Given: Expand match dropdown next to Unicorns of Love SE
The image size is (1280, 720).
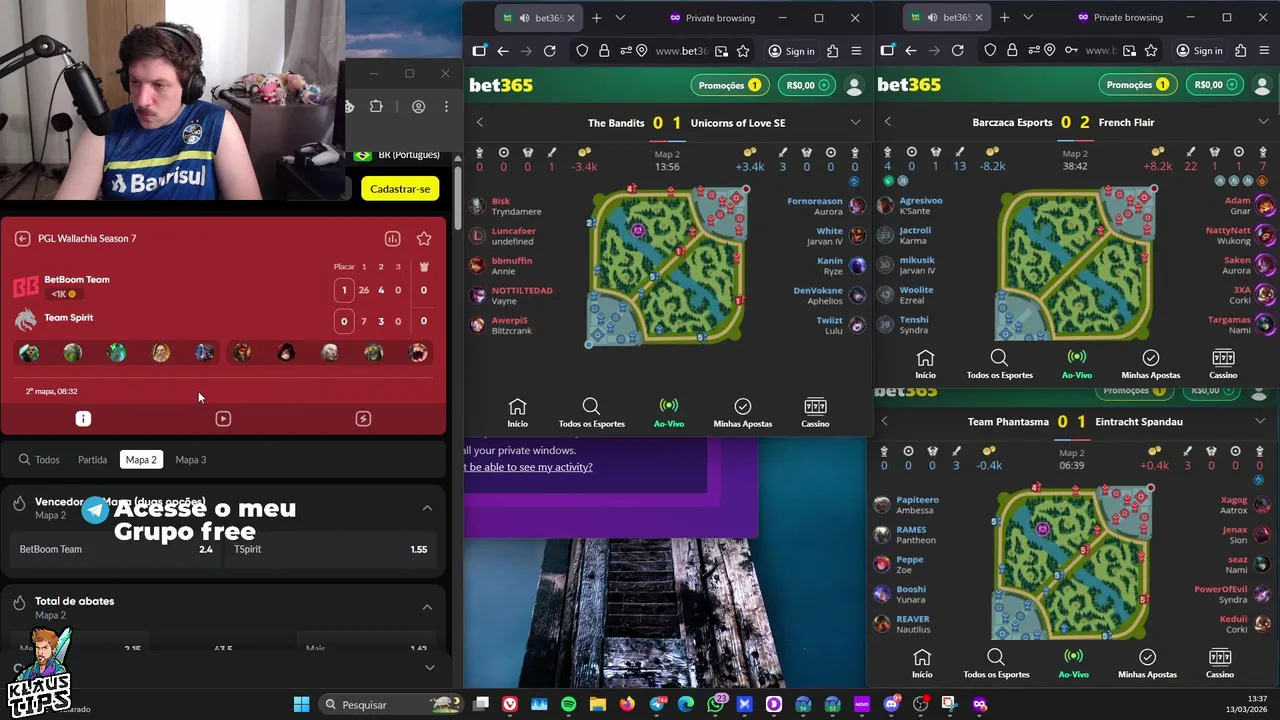Looking at the screenshot, I should pyautogui.click(x=855, y=122).
